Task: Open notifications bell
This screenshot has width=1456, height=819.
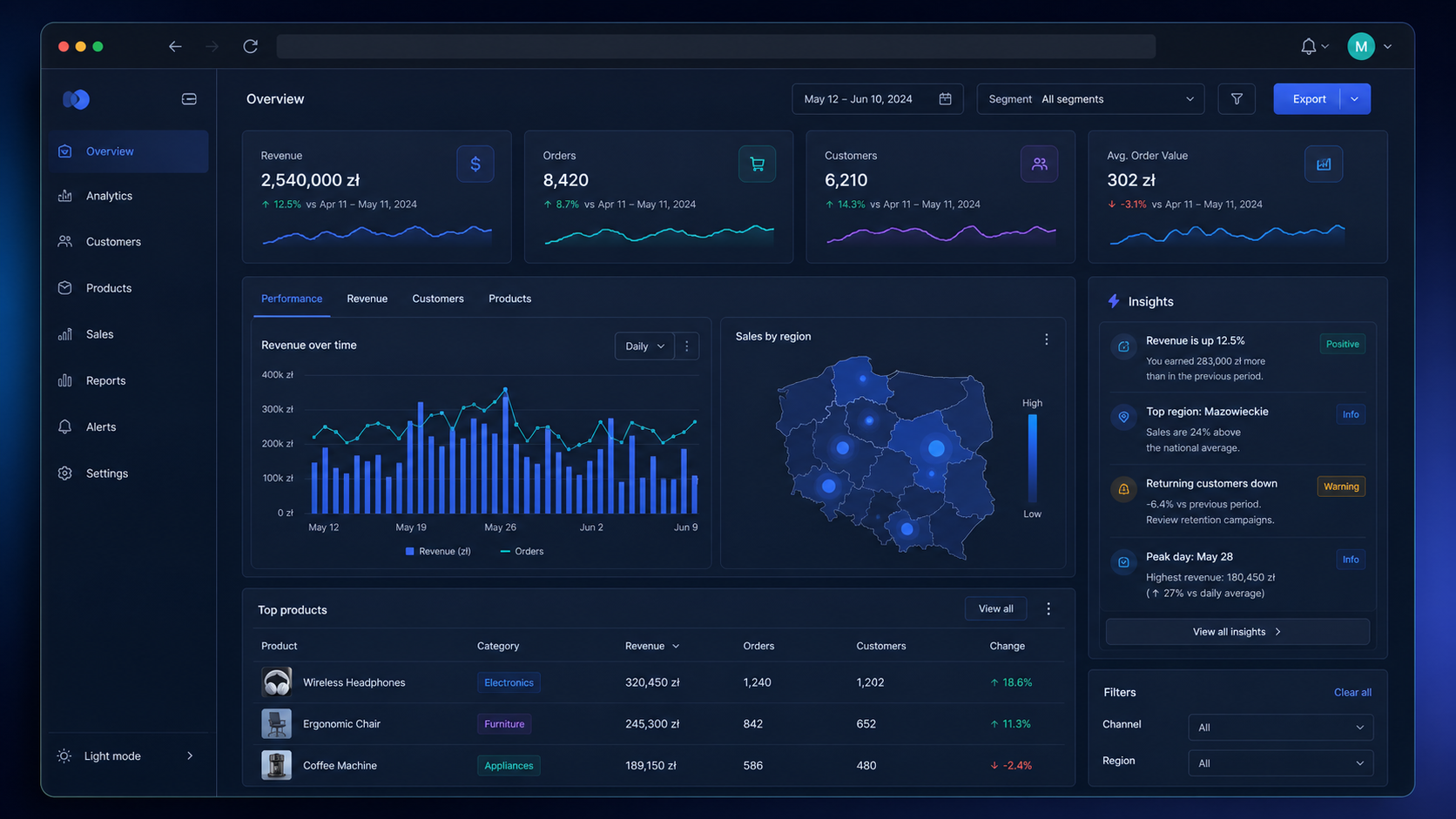Action: pyautogui.click(x=1308, y=46)
